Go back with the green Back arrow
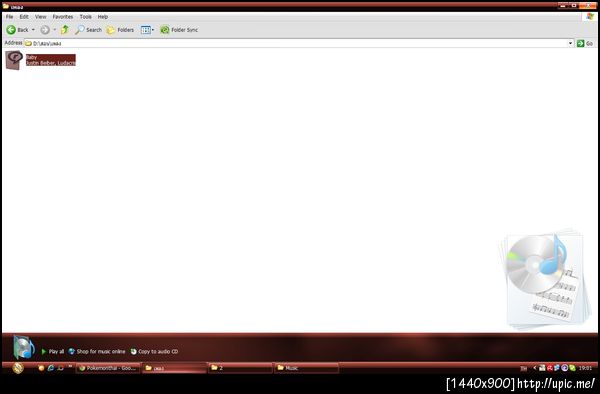The image size is (600, 394). pos(17,30)
